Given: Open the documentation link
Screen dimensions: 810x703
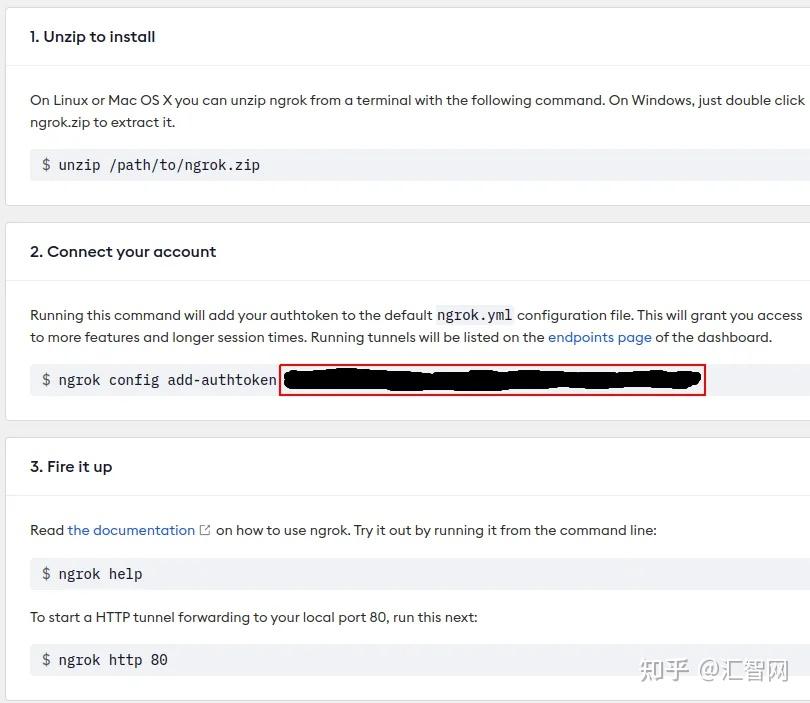Looking at the screenshot, I should click(131, 530).
